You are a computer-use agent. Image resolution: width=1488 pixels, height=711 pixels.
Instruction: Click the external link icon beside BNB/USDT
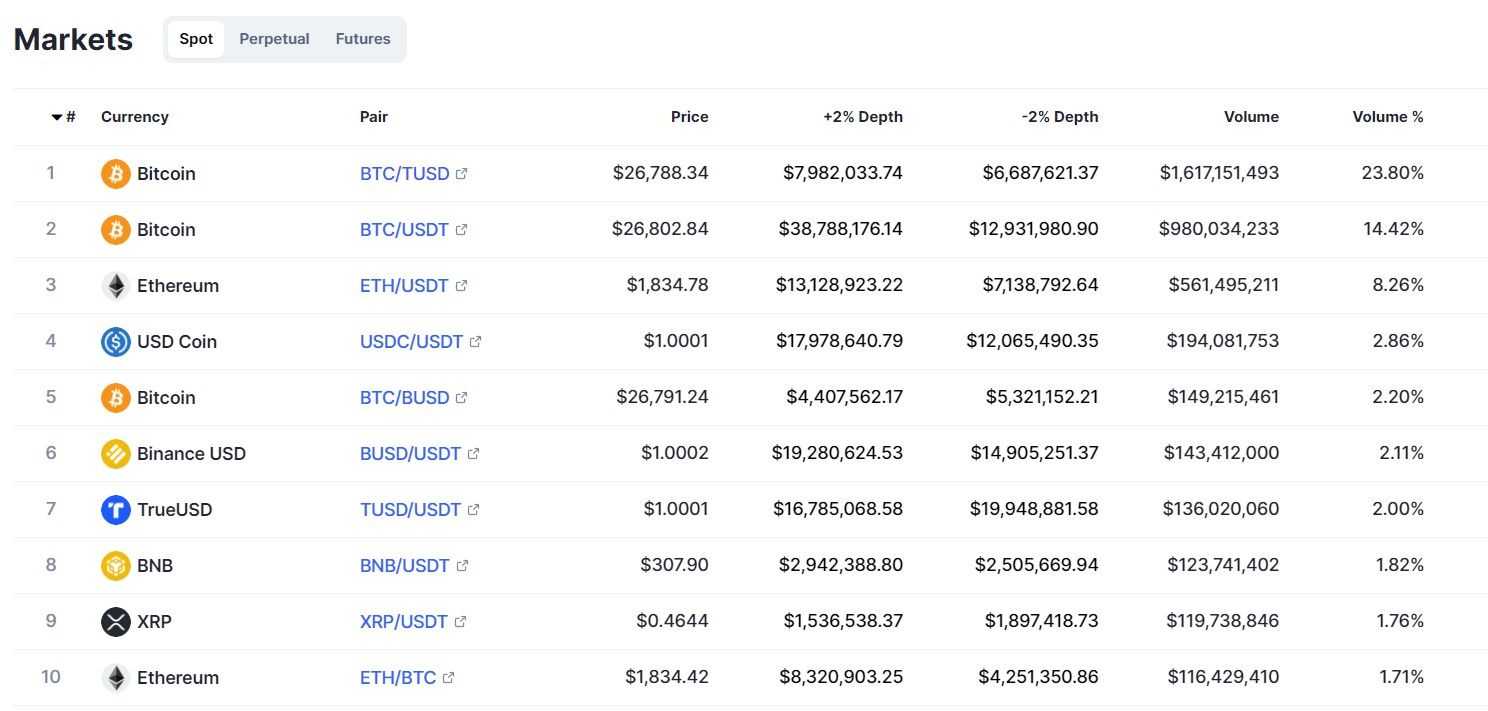pyautogui.click(x=462, y=565)
